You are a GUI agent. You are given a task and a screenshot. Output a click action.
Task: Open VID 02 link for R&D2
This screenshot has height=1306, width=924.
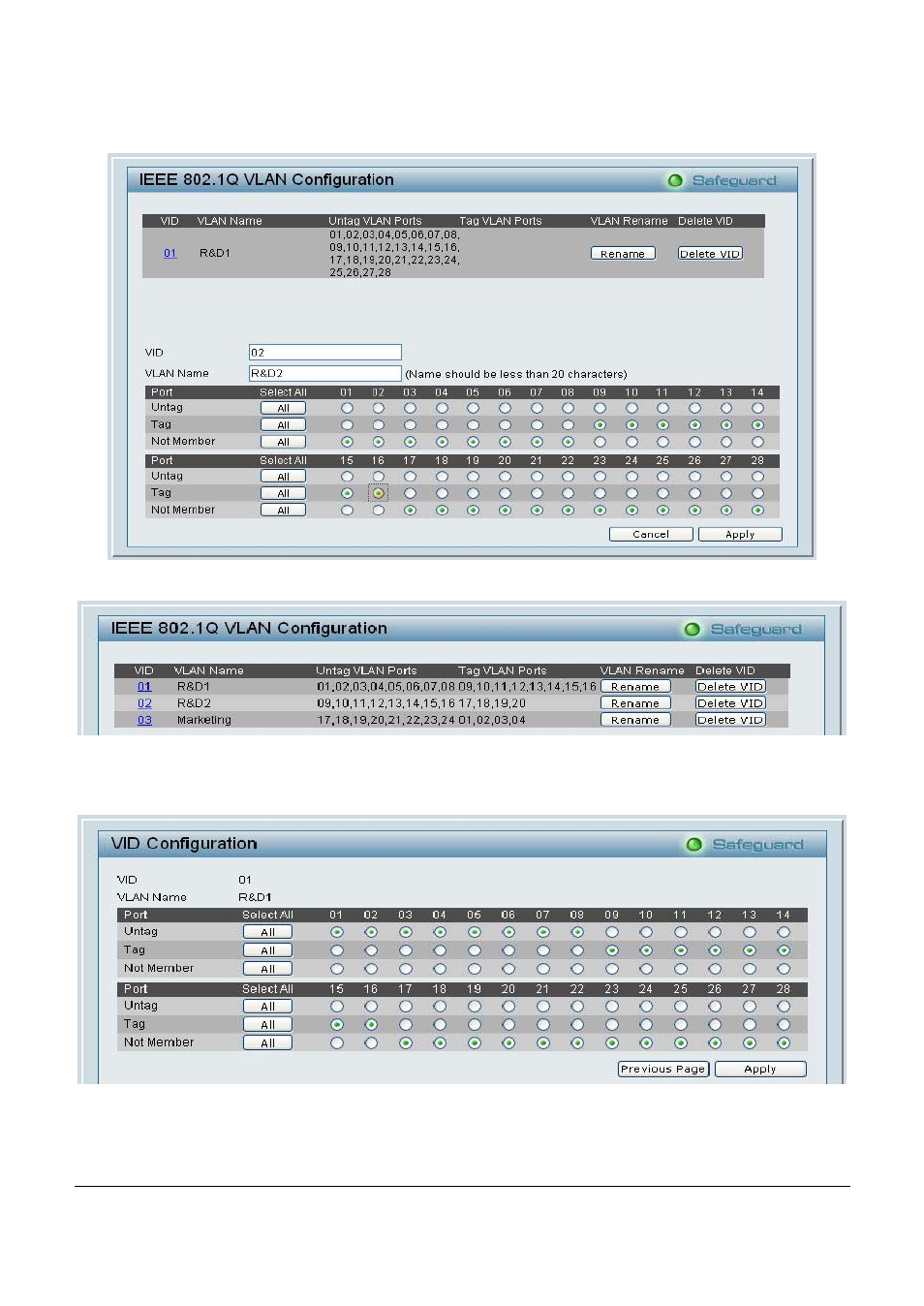click(x=144, y=703)
